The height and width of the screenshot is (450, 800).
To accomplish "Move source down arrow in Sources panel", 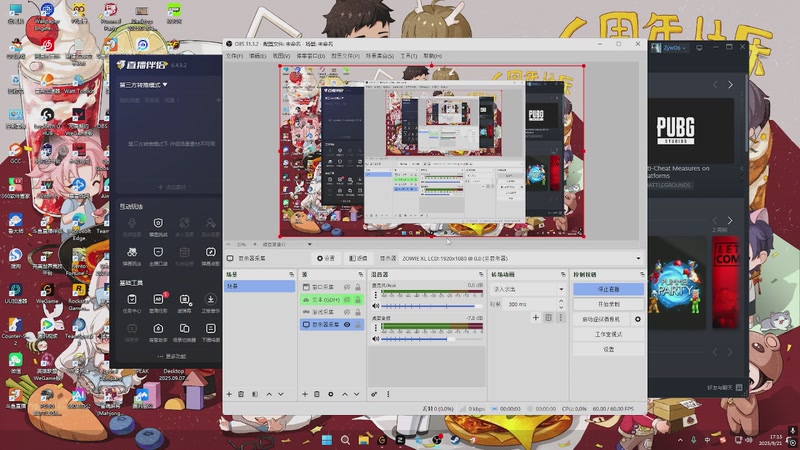I will point(357,394).
